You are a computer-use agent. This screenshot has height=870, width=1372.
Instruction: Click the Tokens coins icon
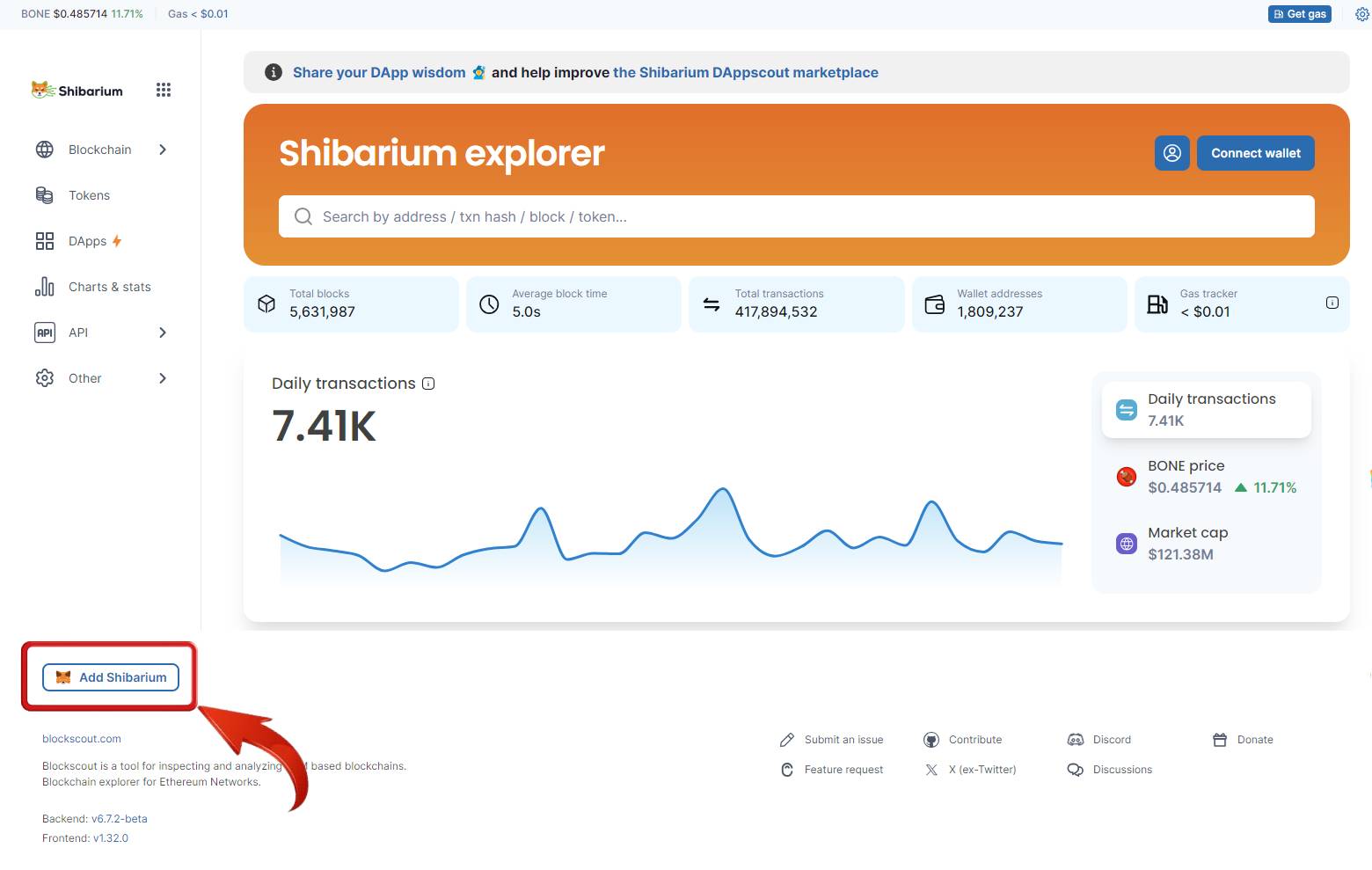[45, 195]
